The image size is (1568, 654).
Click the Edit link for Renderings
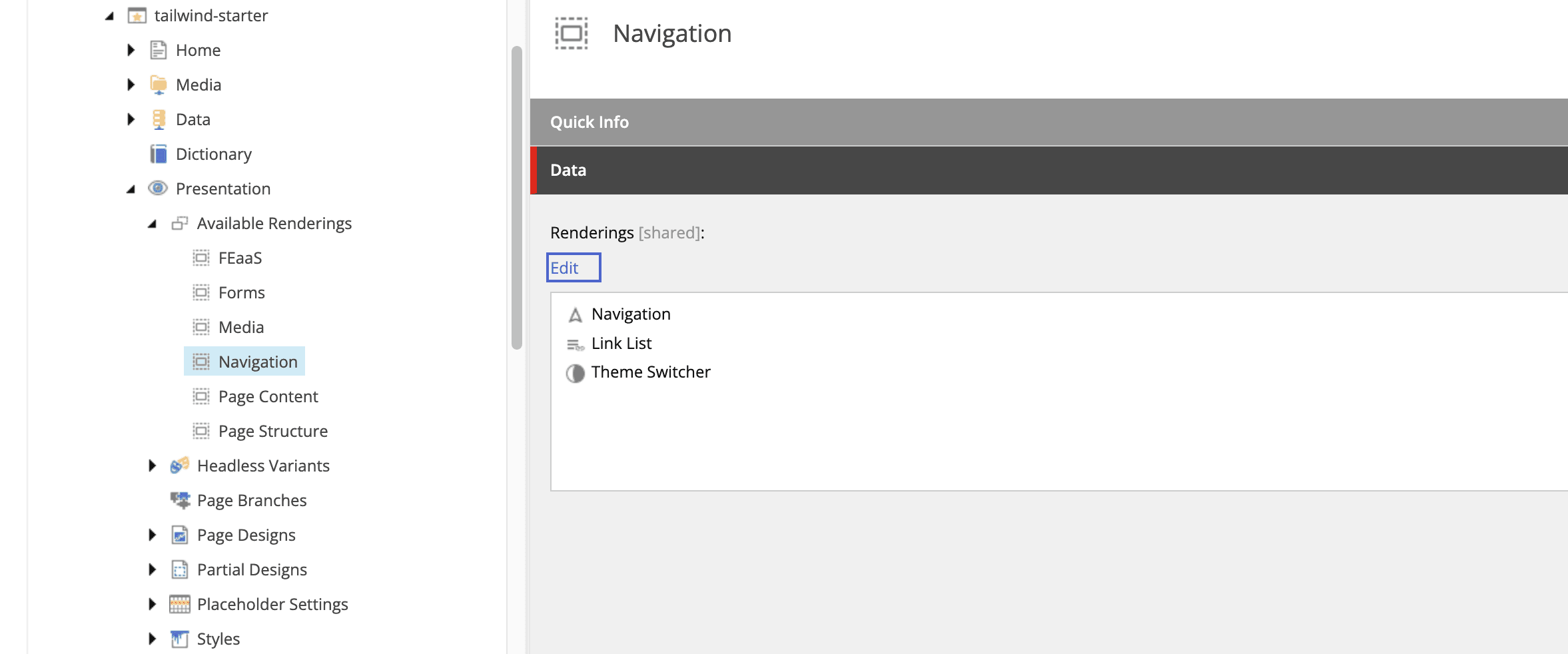pyautogui.click(x=565, y=268)
